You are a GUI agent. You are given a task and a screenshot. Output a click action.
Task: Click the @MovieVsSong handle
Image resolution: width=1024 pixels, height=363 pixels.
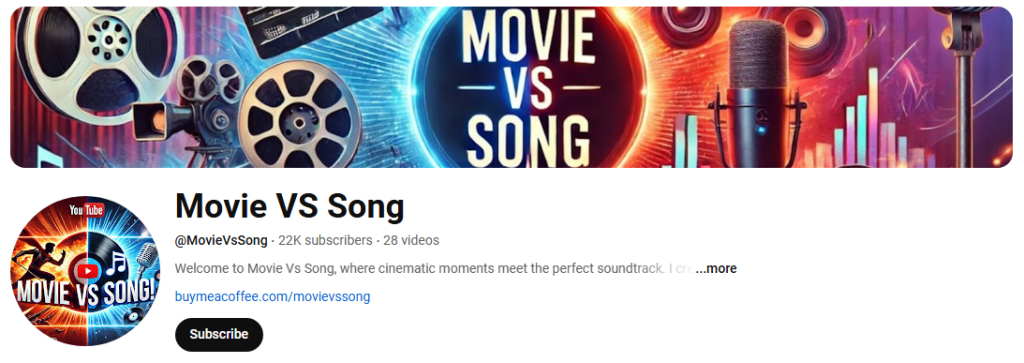221,240
